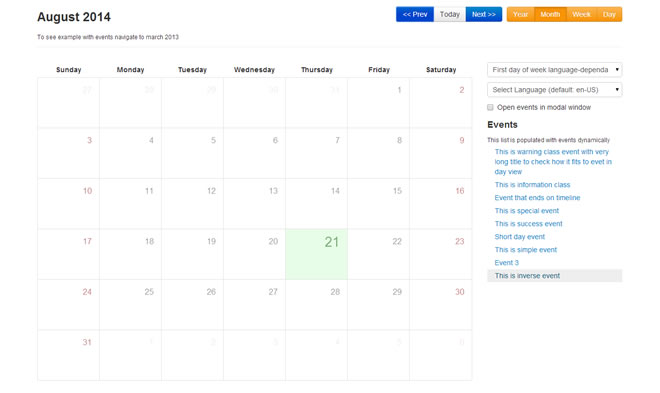Open 'This is inverse event' entry
This screenshot has width=660, height=393.
click(554, 276)
